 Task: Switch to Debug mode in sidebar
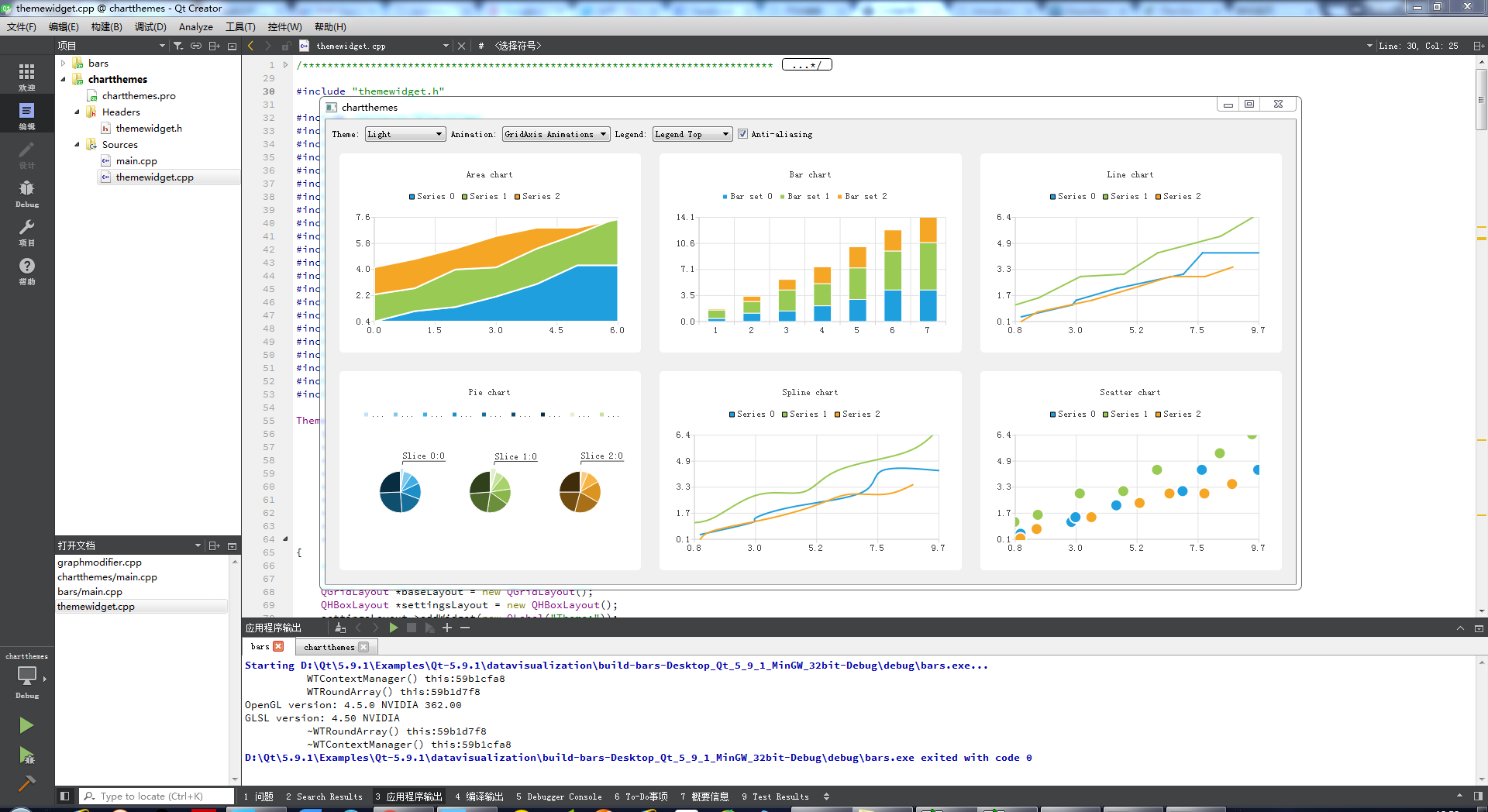click(26, 193)
